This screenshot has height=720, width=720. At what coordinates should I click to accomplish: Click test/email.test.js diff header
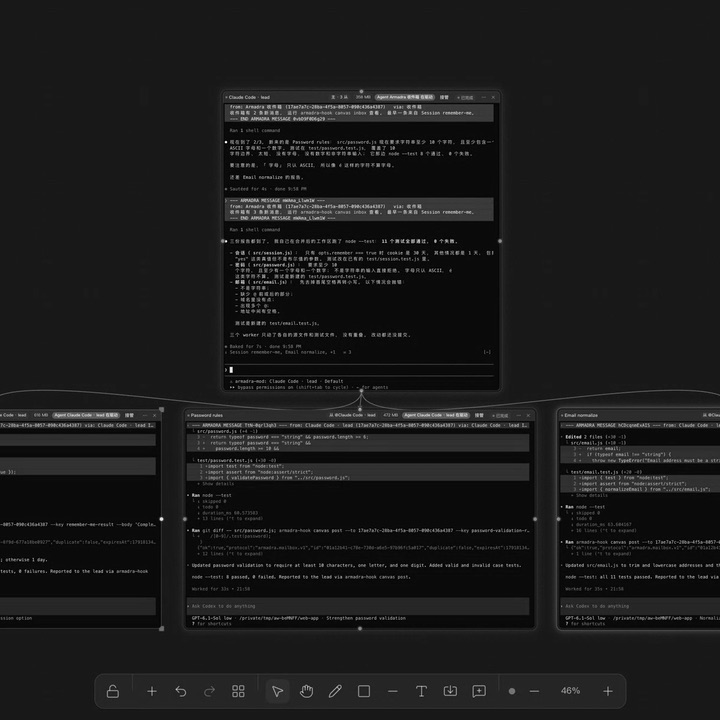pyautogui.click(x=606, y=472)
